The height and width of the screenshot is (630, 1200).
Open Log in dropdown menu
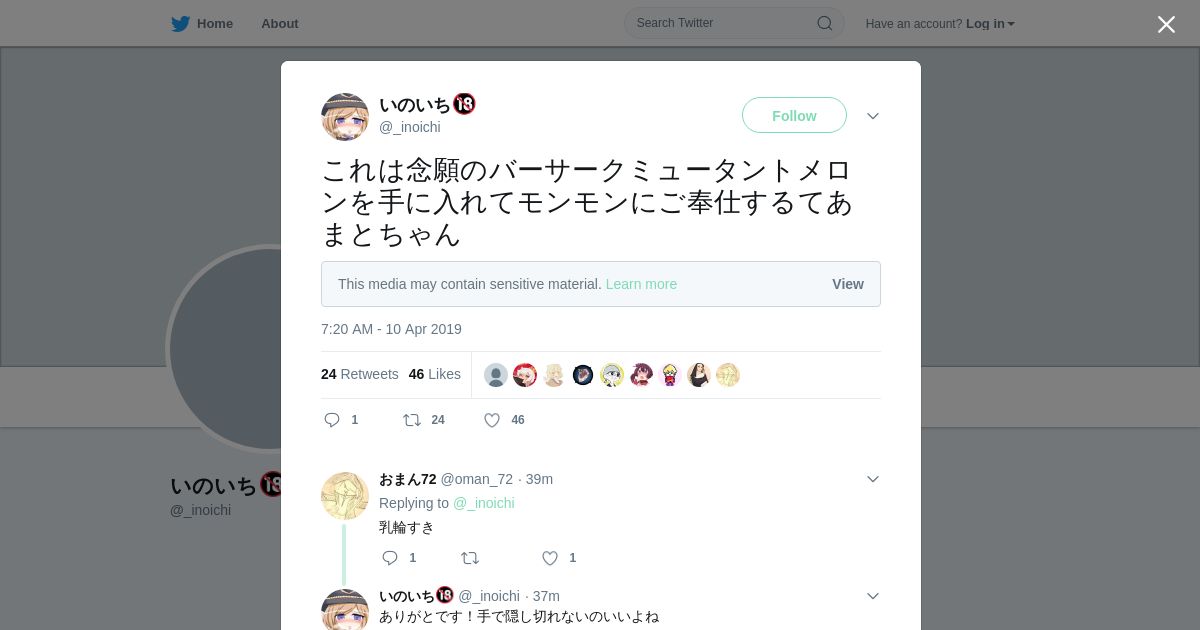point(990,24)
